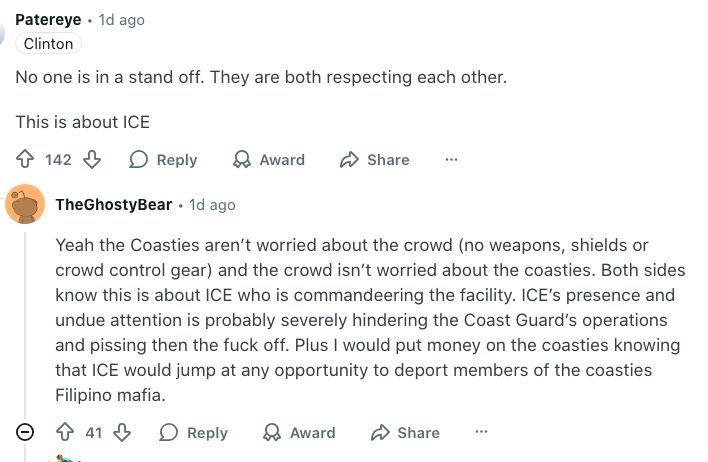This screenshot has height=462, width=708.
Task: Share TheGhostyBear's reply
Action: 405,433
